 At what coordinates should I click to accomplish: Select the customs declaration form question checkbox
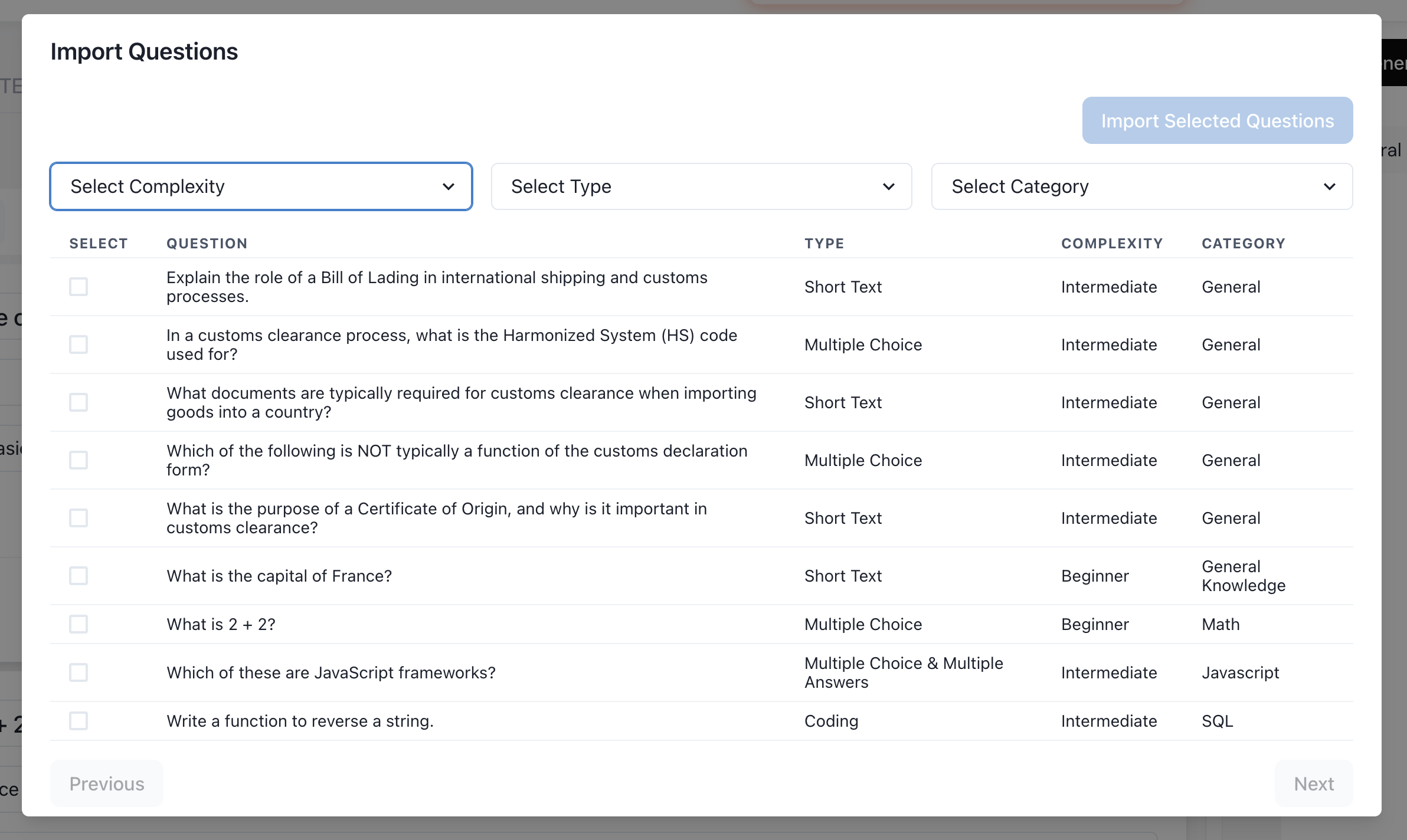click(78, 460)
